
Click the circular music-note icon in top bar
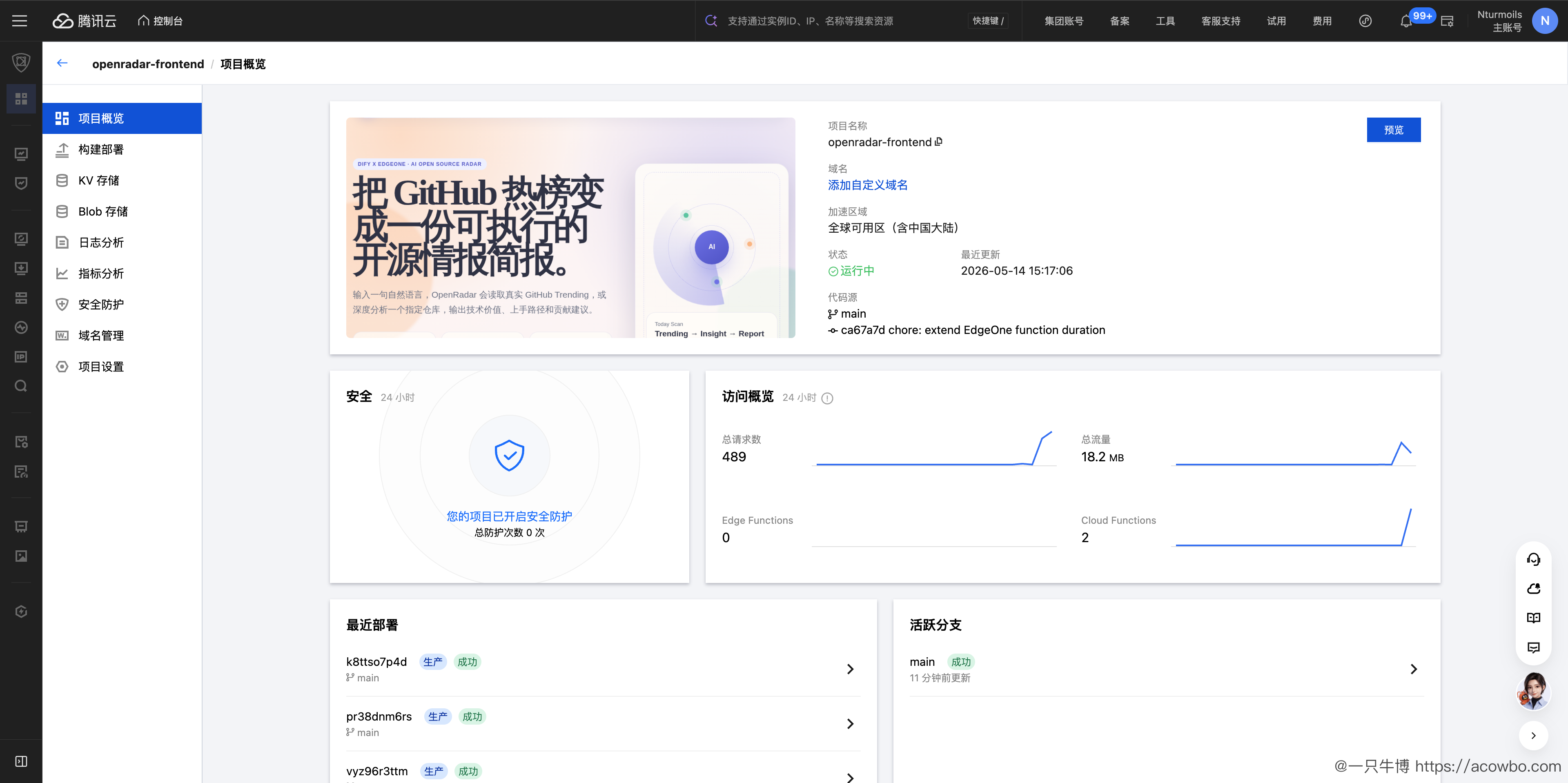[x=1365, y=21]
